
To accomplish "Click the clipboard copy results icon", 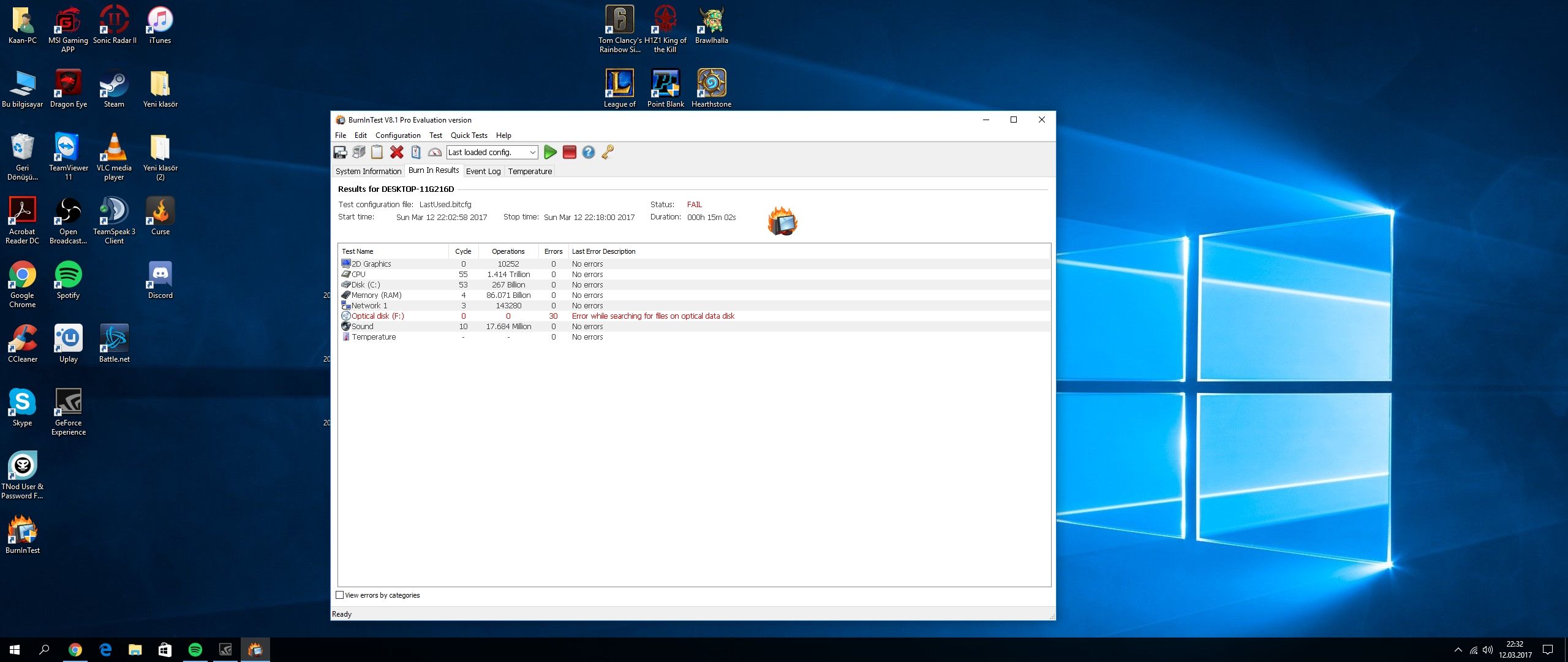I will pos(377,153).
